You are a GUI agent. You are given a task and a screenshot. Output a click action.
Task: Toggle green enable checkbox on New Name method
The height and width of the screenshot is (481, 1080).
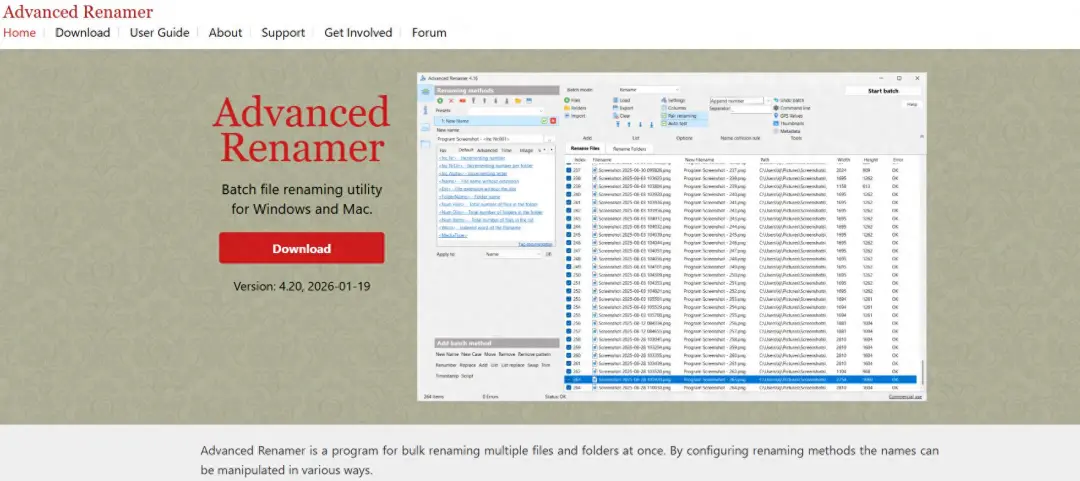pyautogui.click(x=544, y=121)
